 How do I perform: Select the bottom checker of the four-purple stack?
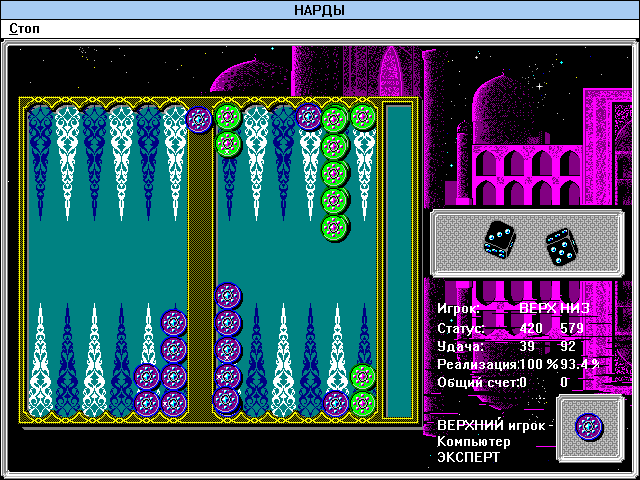pos(173,403)
